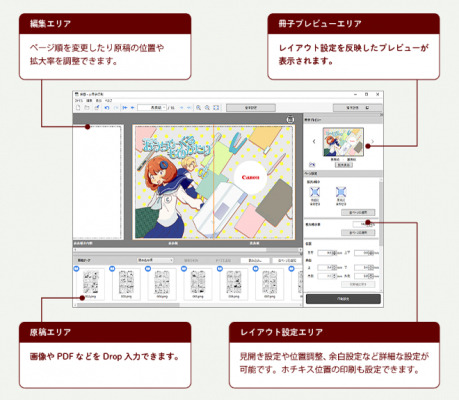
Task: Click the Fit to window icon
Action: (216, 108)
